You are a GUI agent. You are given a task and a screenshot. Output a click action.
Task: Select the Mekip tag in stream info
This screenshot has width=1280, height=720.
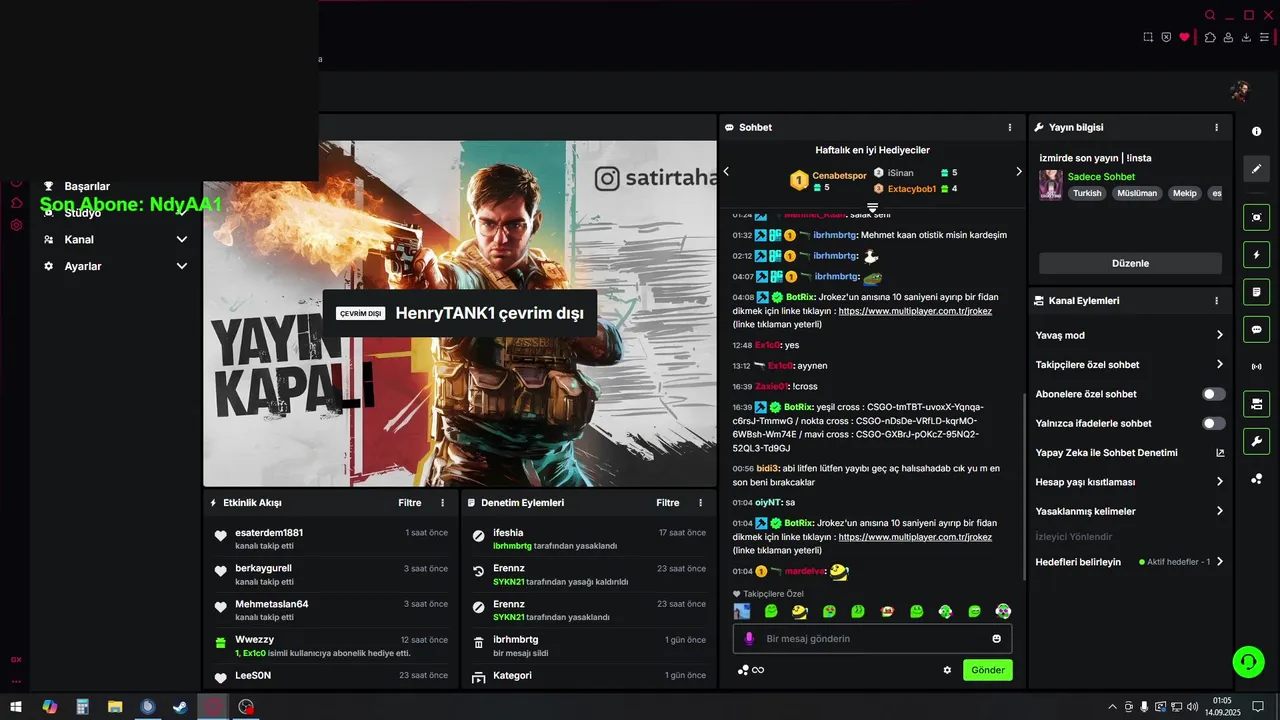[1184, 193]
